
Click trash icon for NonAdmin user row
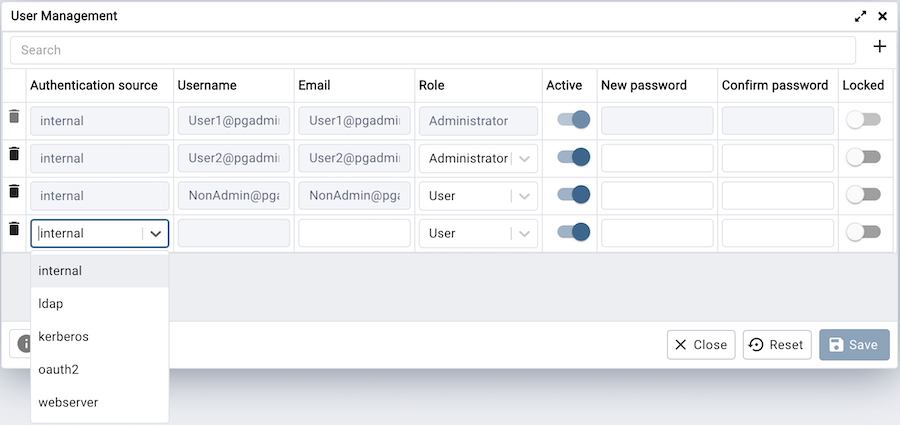click(x=14, y=191)
